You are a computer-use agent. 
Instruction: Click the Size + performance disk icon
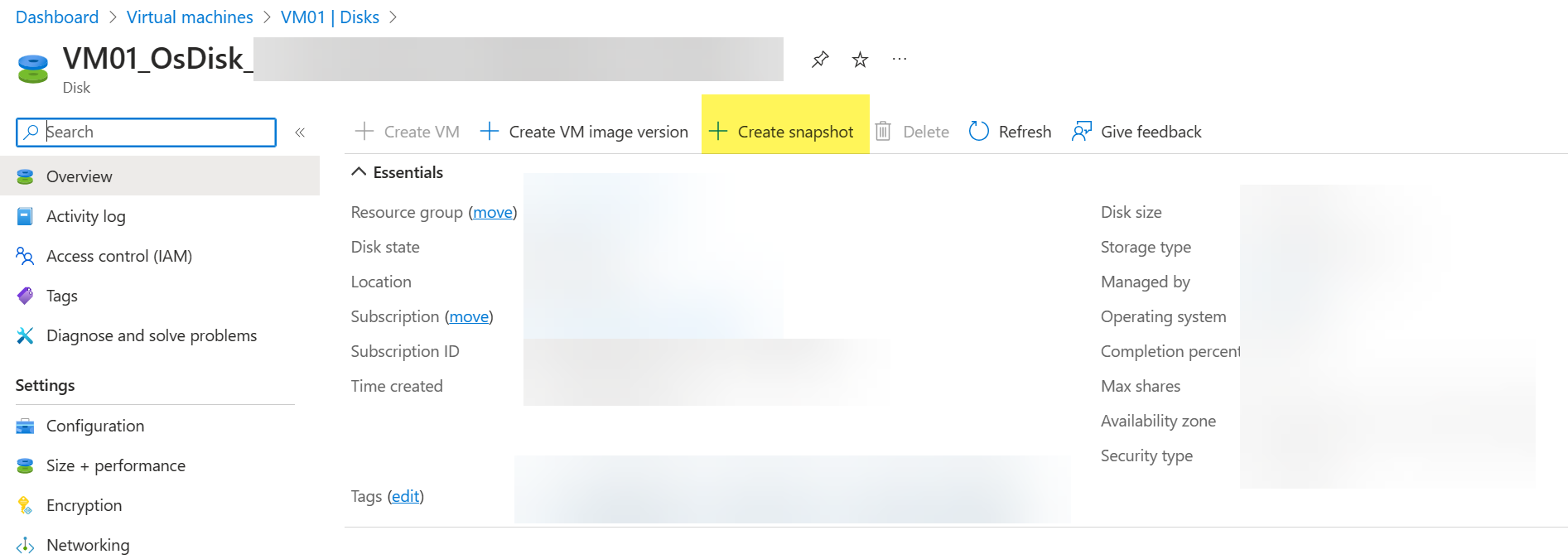[25, 465]
